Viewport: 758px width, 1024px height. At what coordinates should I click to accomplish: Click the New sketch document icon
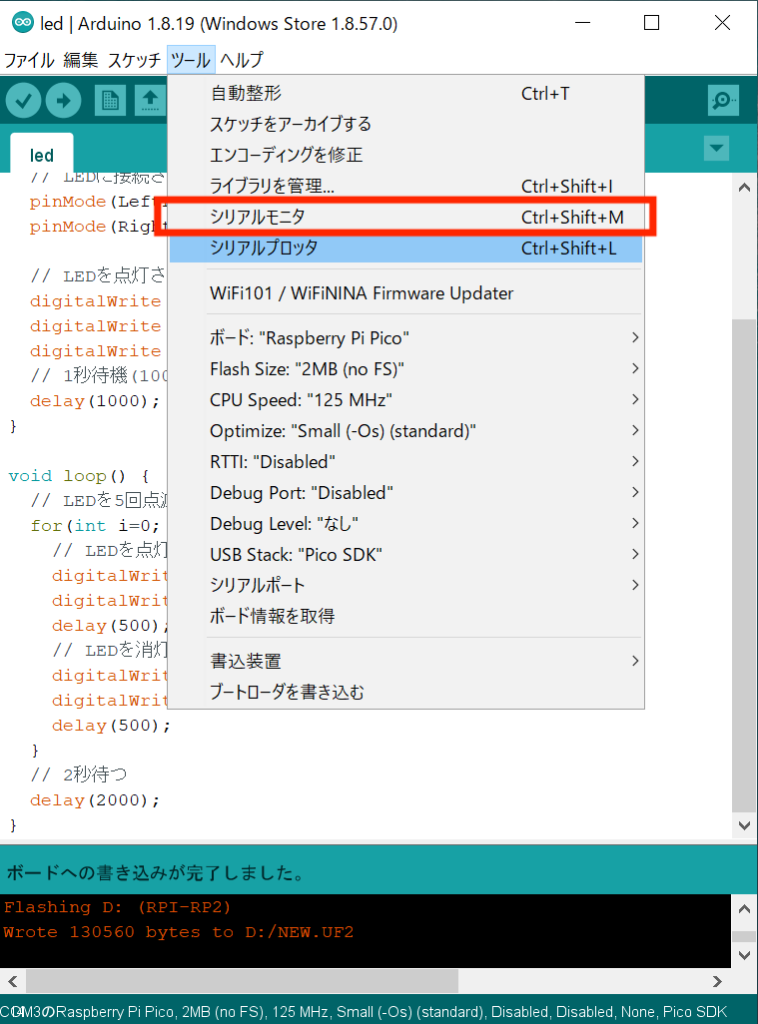(110, 101)
